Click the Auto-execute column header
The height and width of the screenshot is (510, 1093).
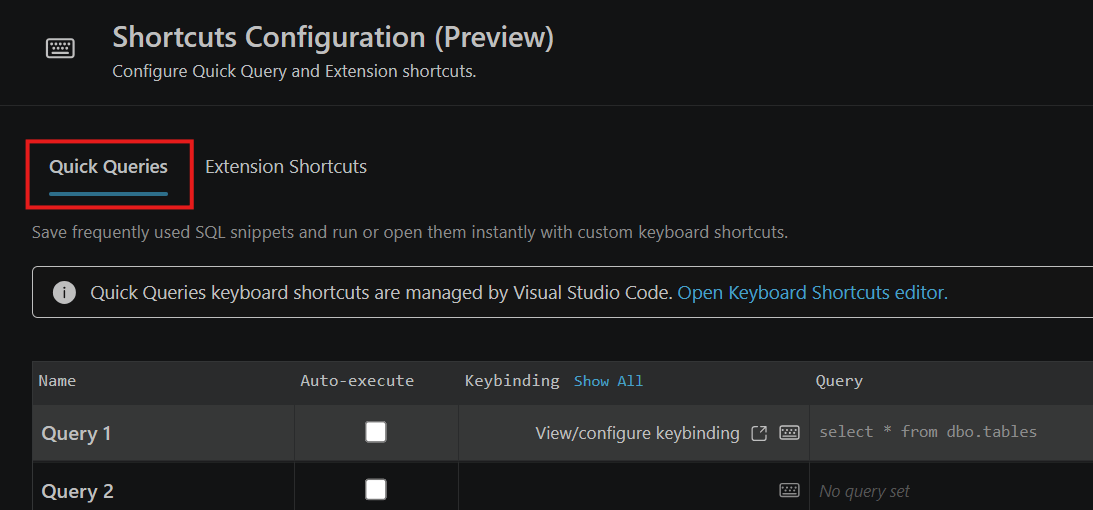tap(357, 381)
